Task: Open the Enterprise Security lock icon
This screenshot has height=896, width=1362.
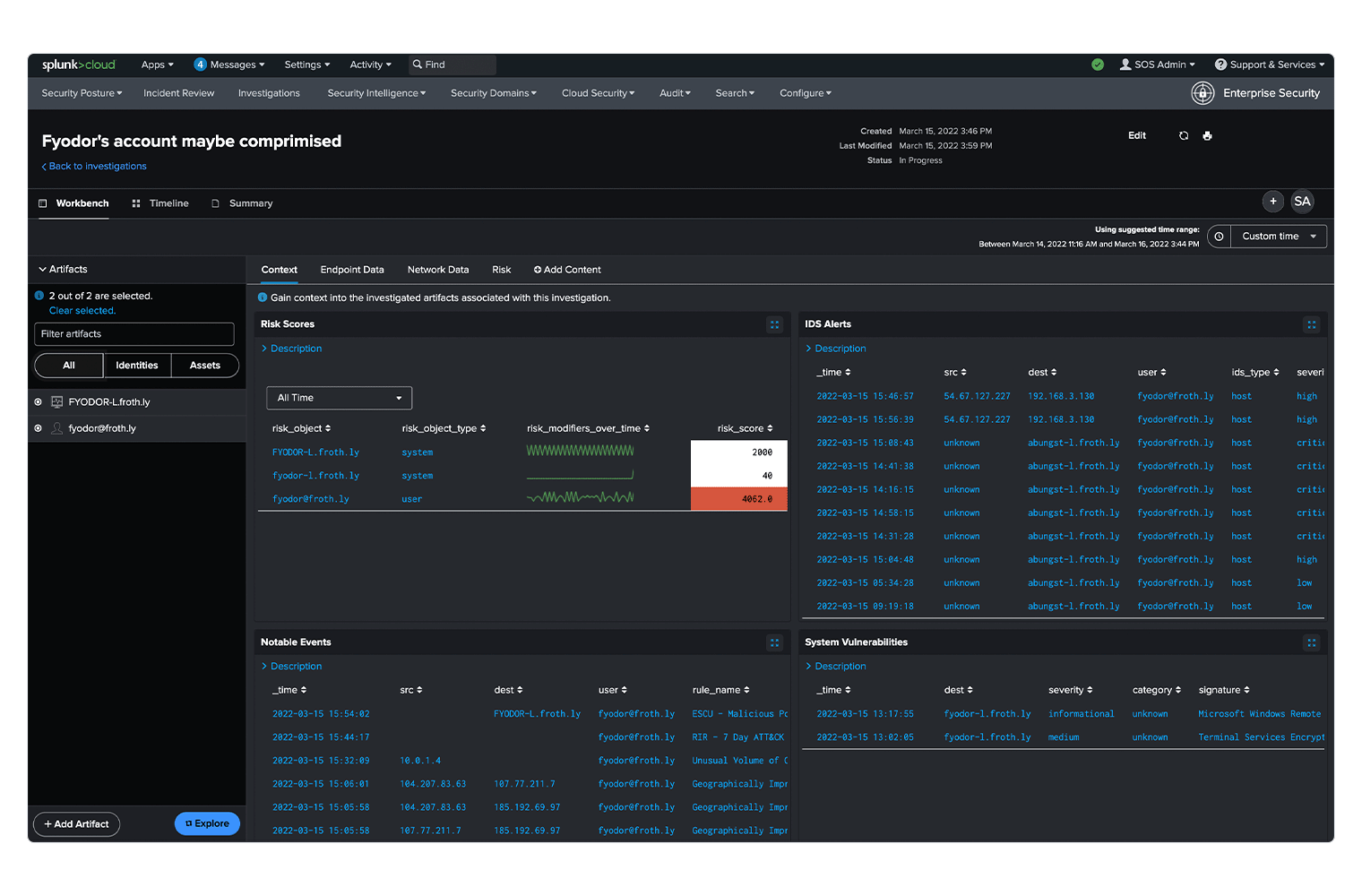Action: click(1203, 93)
